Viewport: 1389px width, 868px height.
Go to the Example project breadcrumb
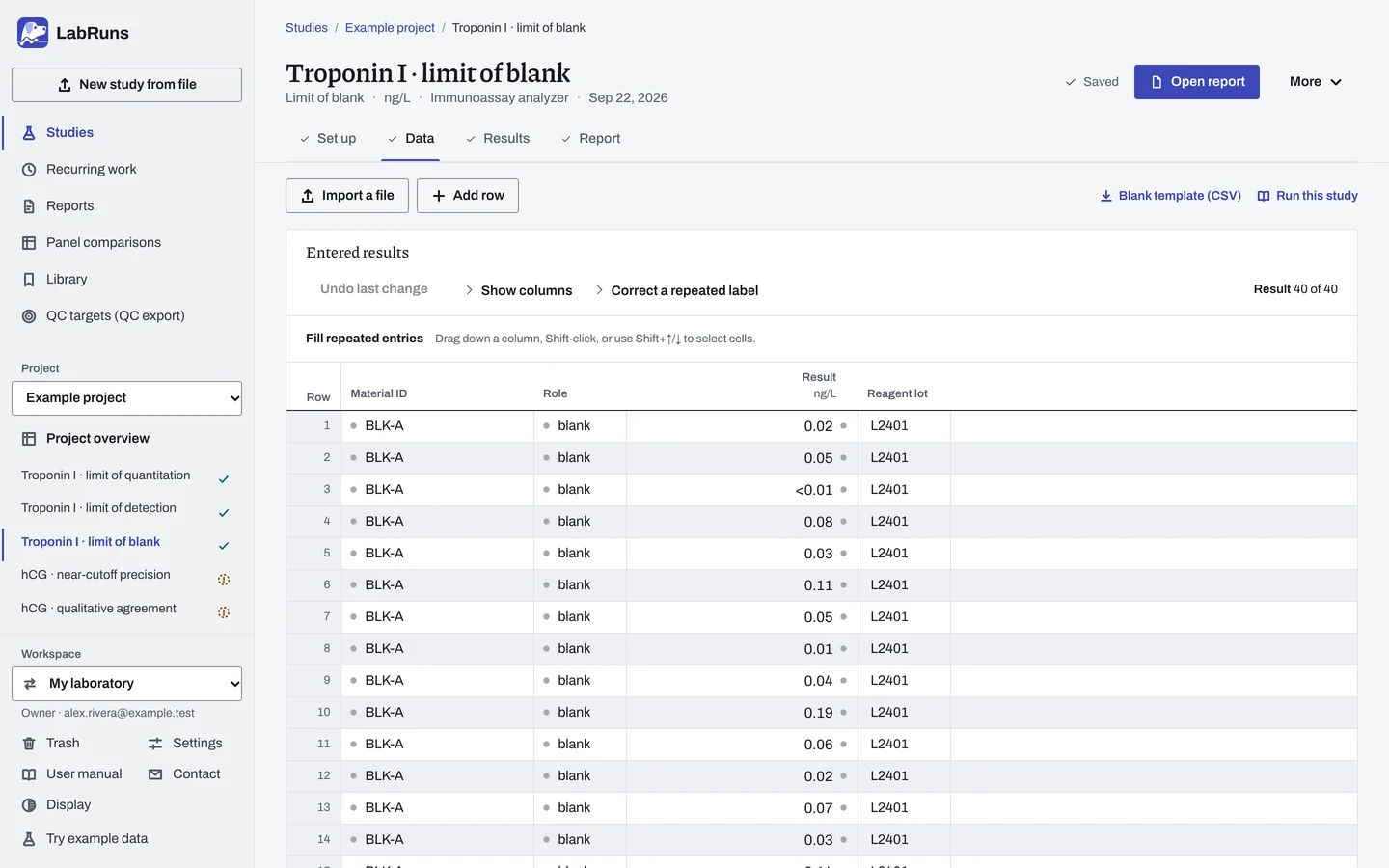pos(390,28)
